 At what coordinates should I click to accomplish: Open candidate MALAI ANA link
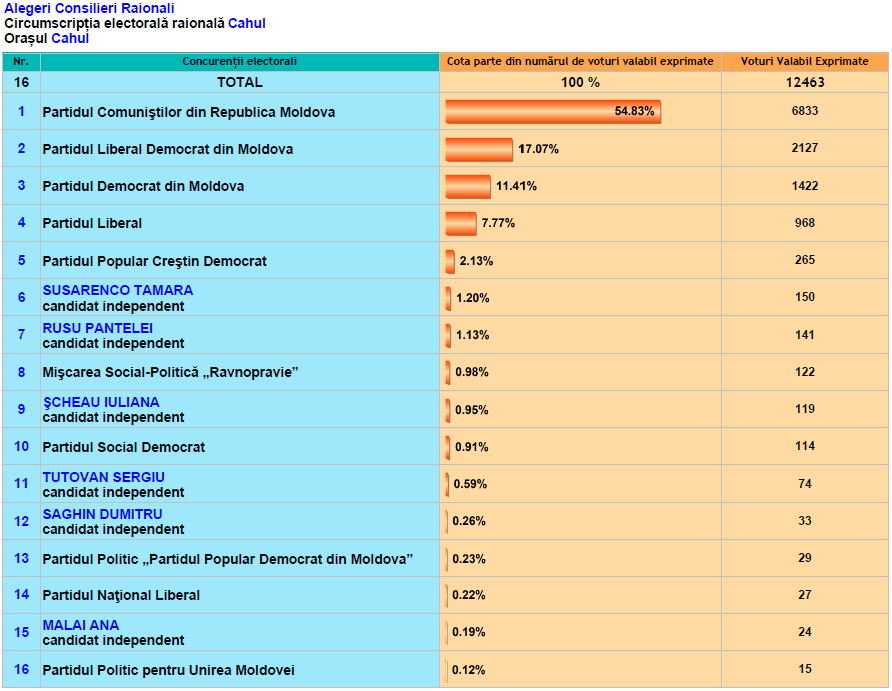tap(81, 625)
